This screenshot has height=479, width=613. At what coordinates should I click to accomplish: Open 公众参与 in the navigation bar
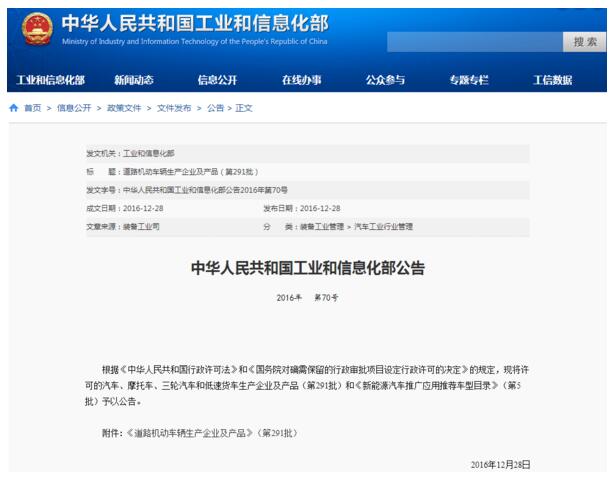(x=385, y=80)
